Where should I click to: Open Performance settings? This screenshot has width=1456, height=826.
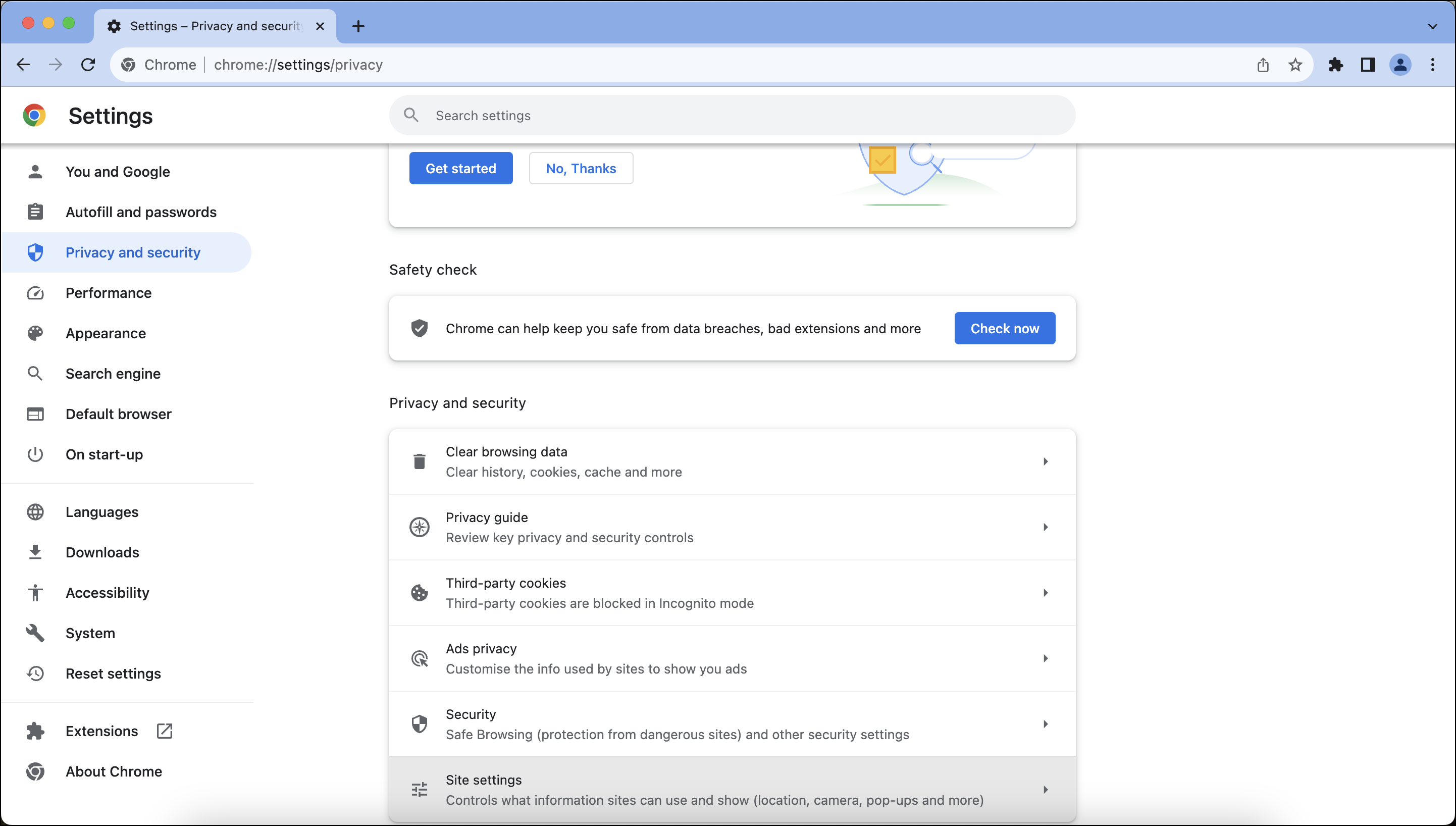point(127,293)
